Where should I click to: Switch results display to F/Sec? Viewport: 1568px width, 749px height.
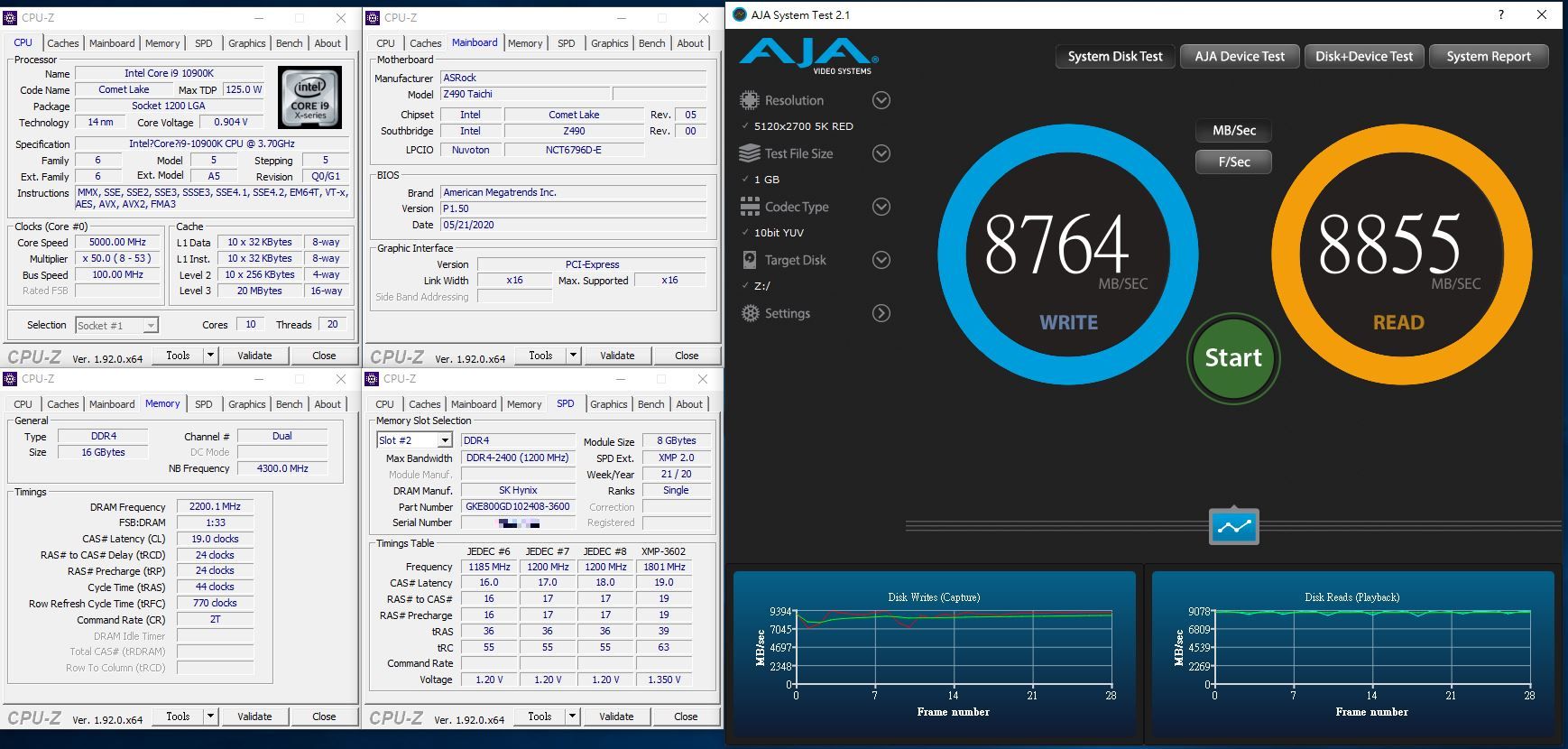1233,162
